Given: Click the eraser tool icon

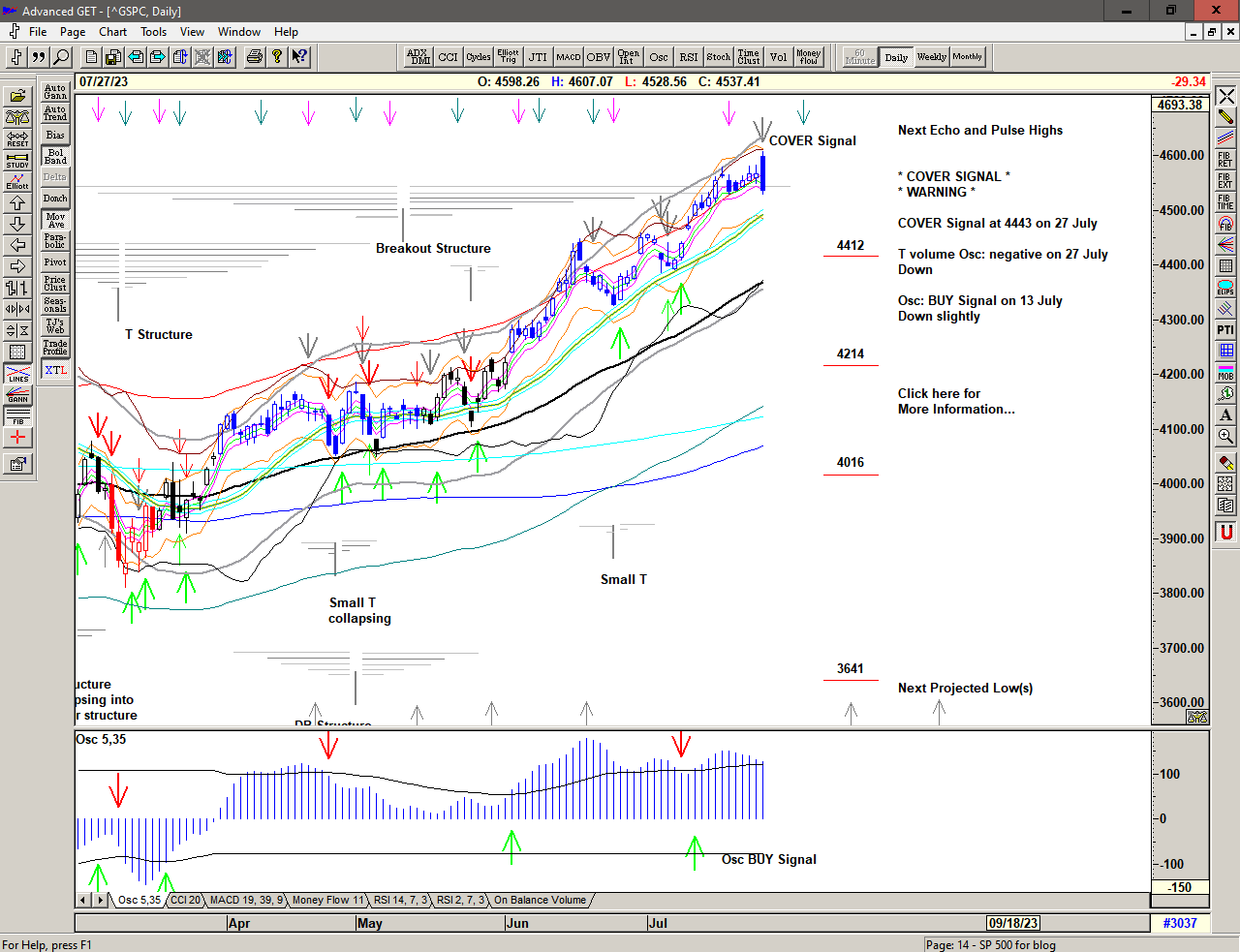Looking at the screenshot, I should pos(1225,463).
